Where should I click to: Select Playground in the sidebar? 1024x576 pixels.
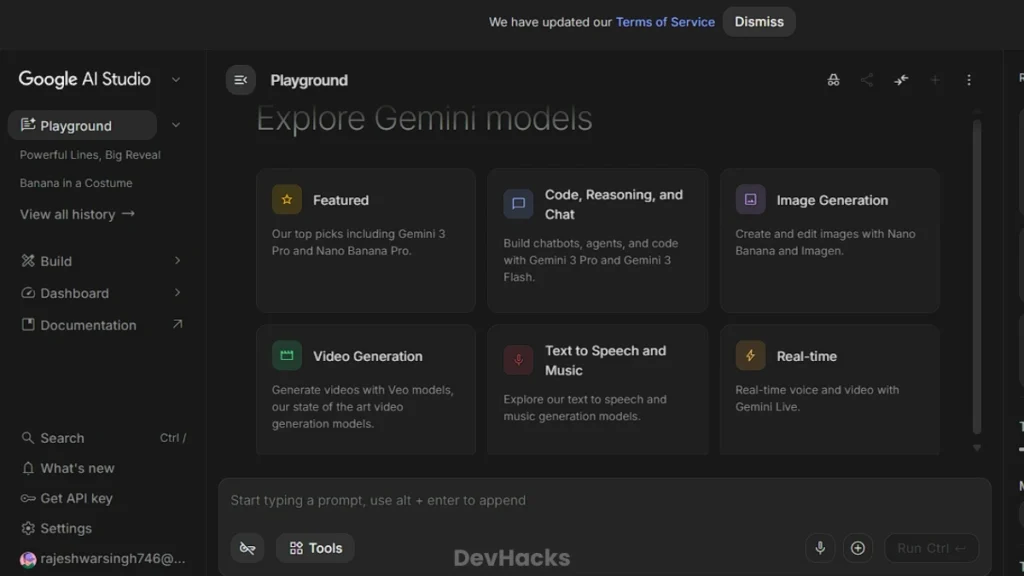[x=82, y=125]
